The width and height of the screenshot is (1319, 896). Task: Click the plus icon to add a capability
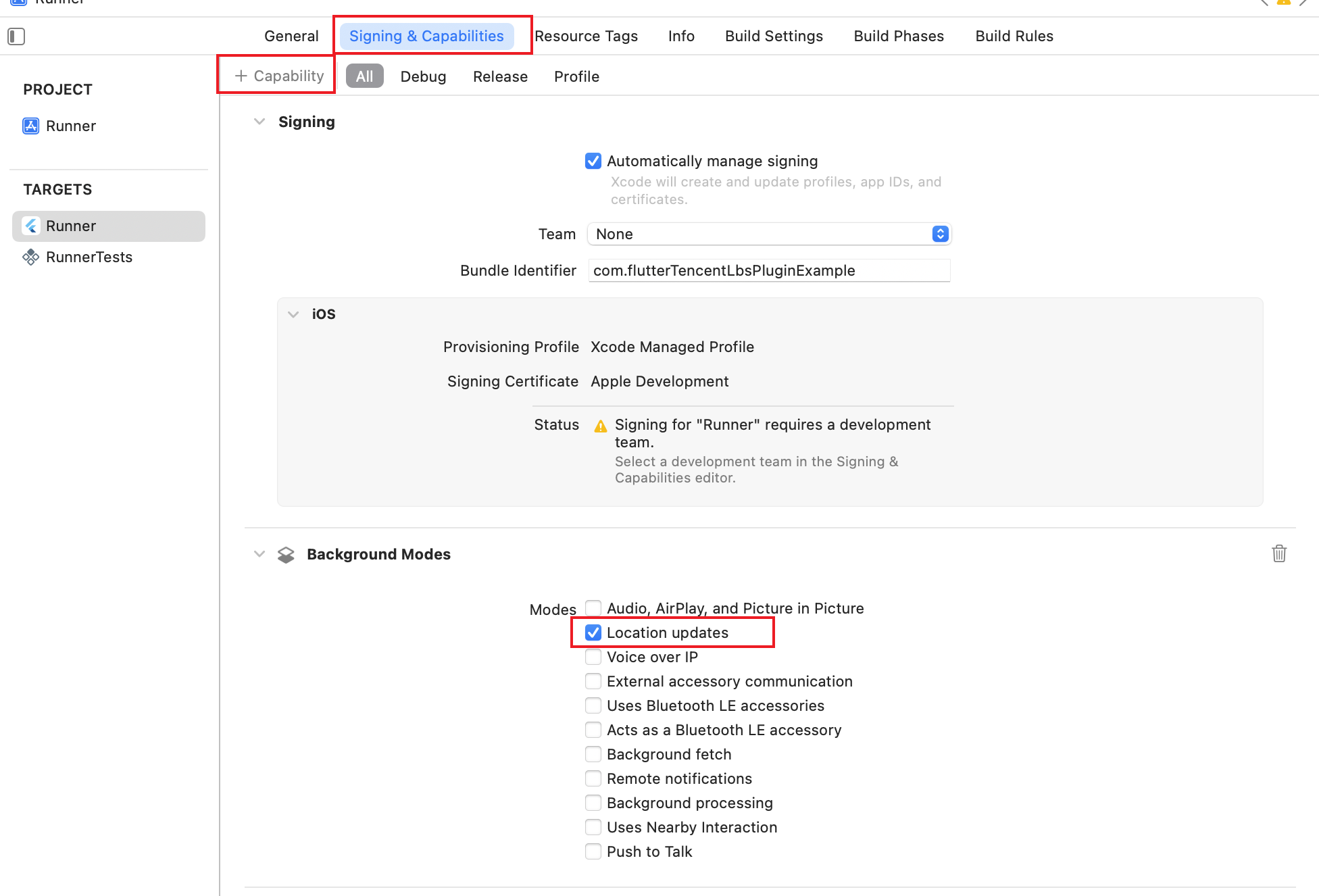241,76
